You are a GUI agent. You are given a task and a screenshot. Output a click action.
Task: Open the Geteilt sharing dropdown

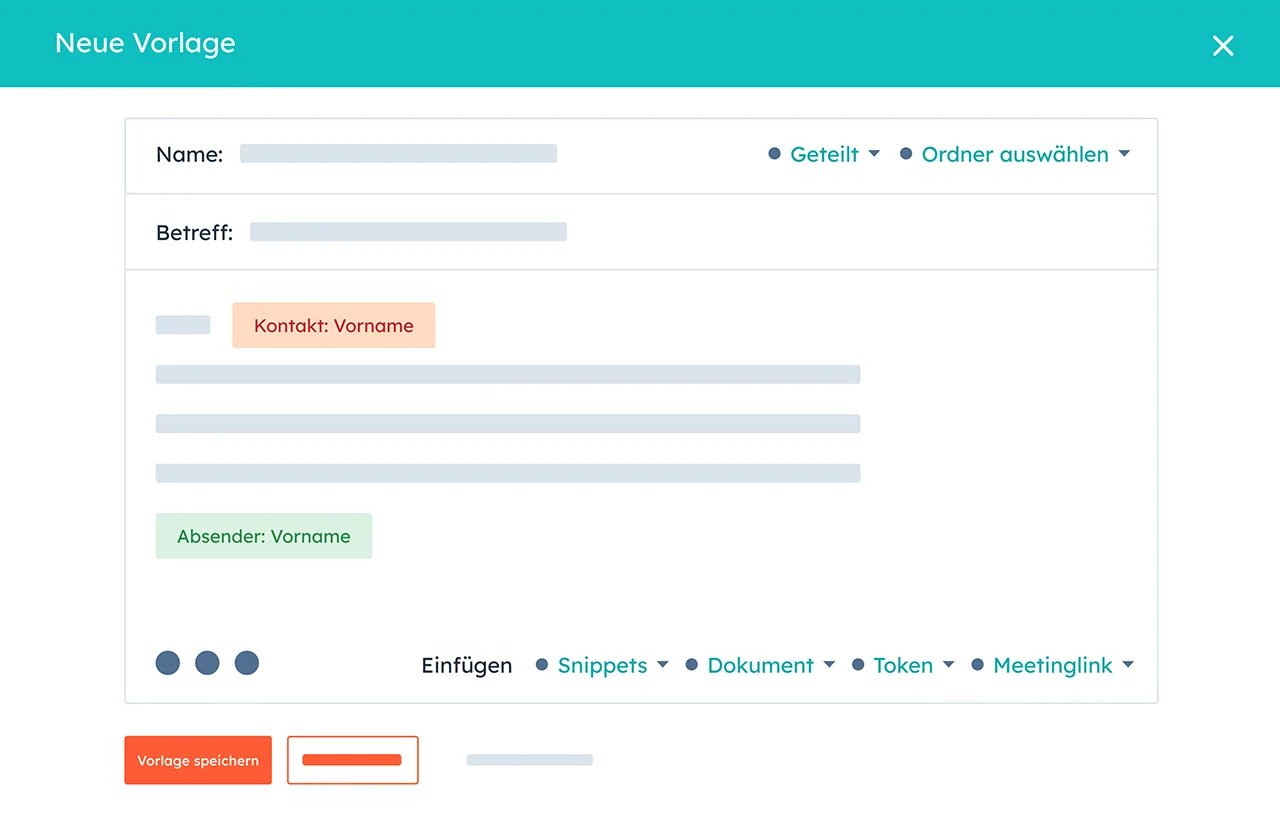(825, 154)
